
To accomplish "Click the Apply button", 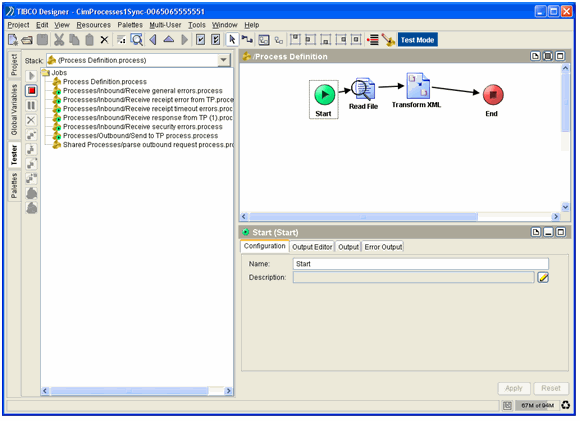I will [x=514, y=389].
